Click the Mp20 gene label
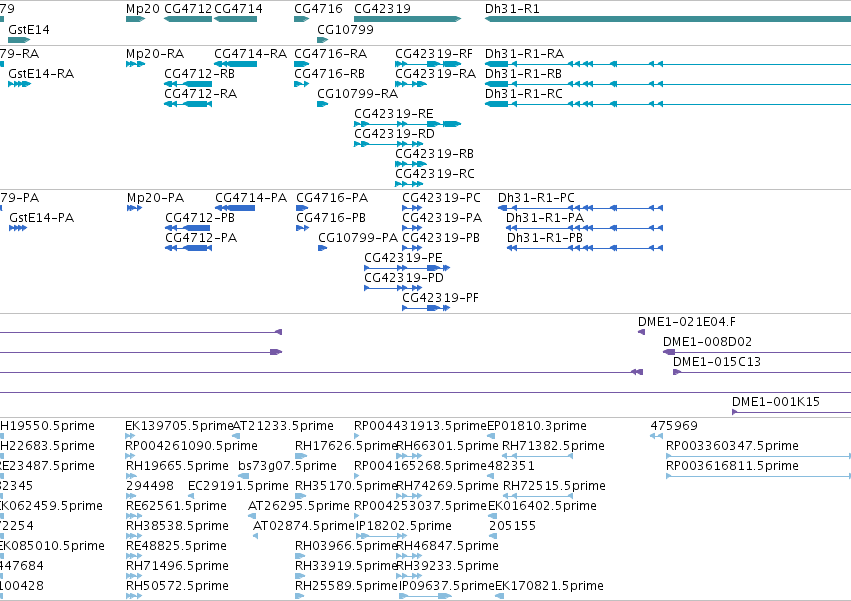The width and height of the screenshot is (851, 601). pyautogui.click(x=143, y=9)
